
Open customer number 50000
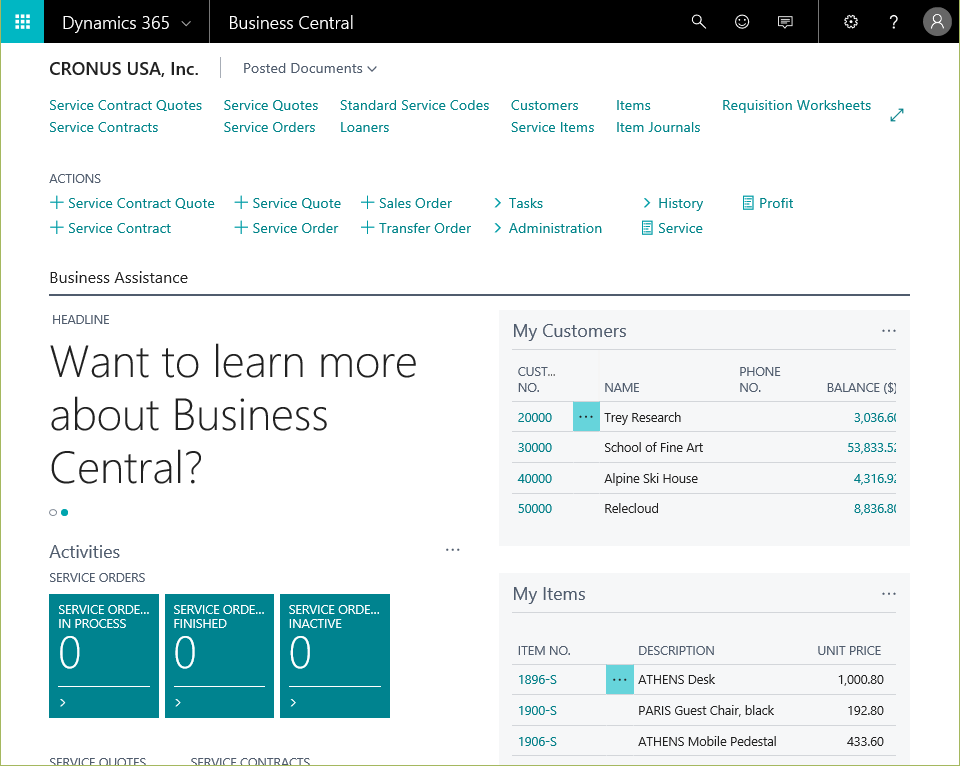(x=534, y=509)
